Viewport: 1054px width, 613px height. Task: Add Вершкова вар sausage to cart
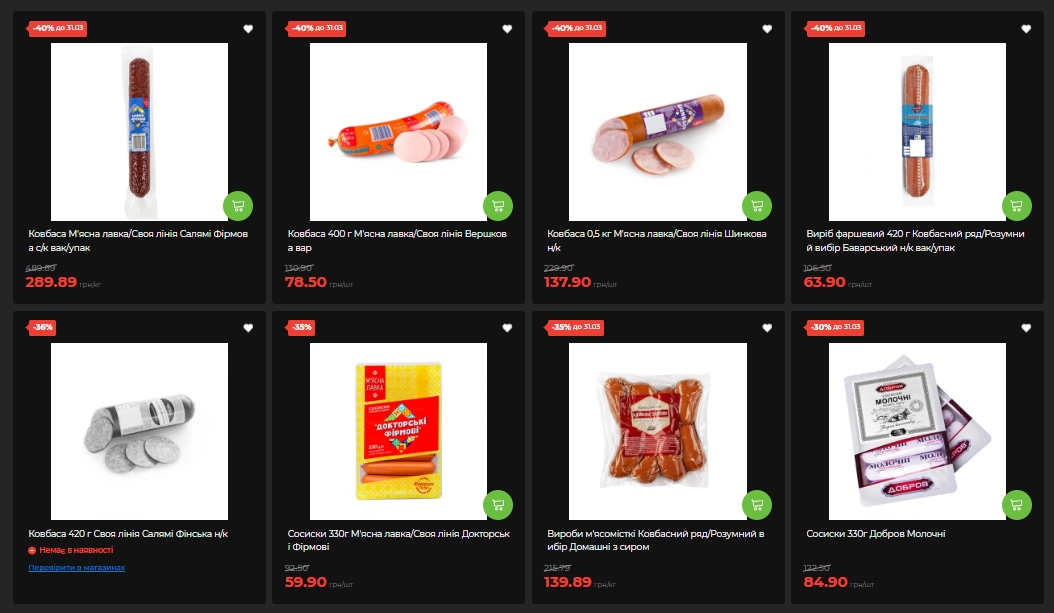pos(497,206)
